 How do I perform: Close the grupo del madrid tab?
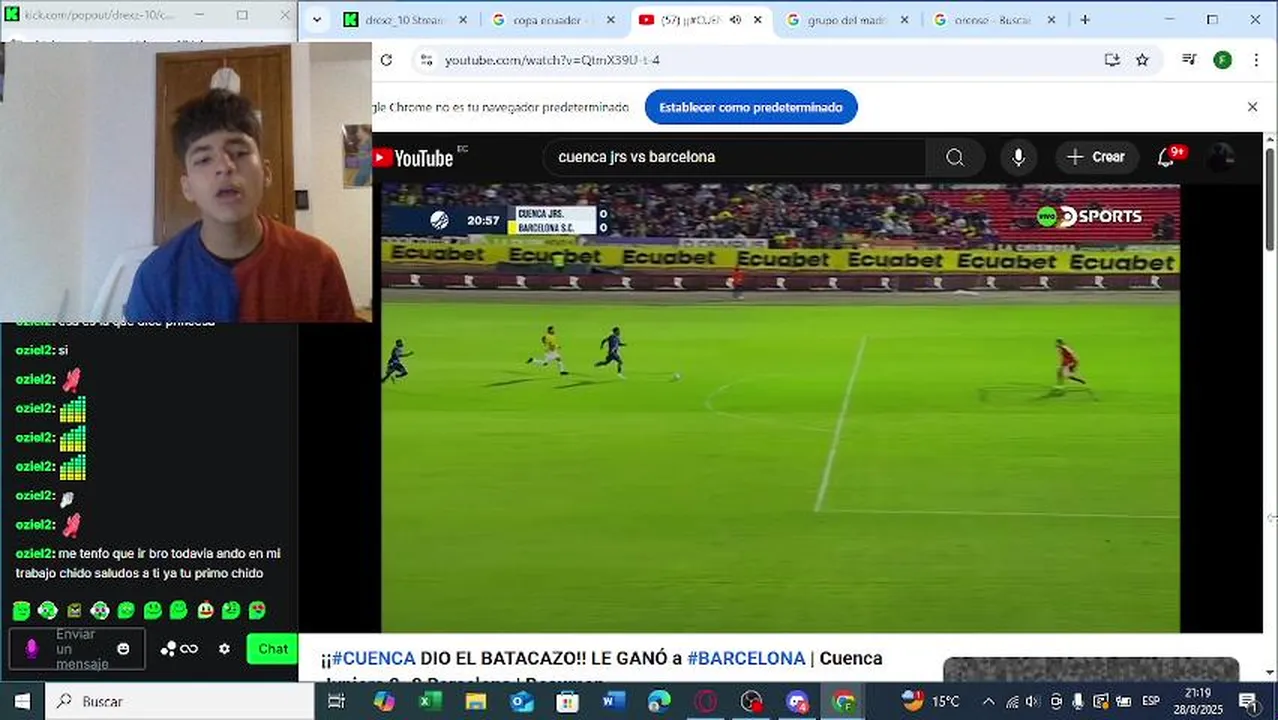[x=904, y=19]
